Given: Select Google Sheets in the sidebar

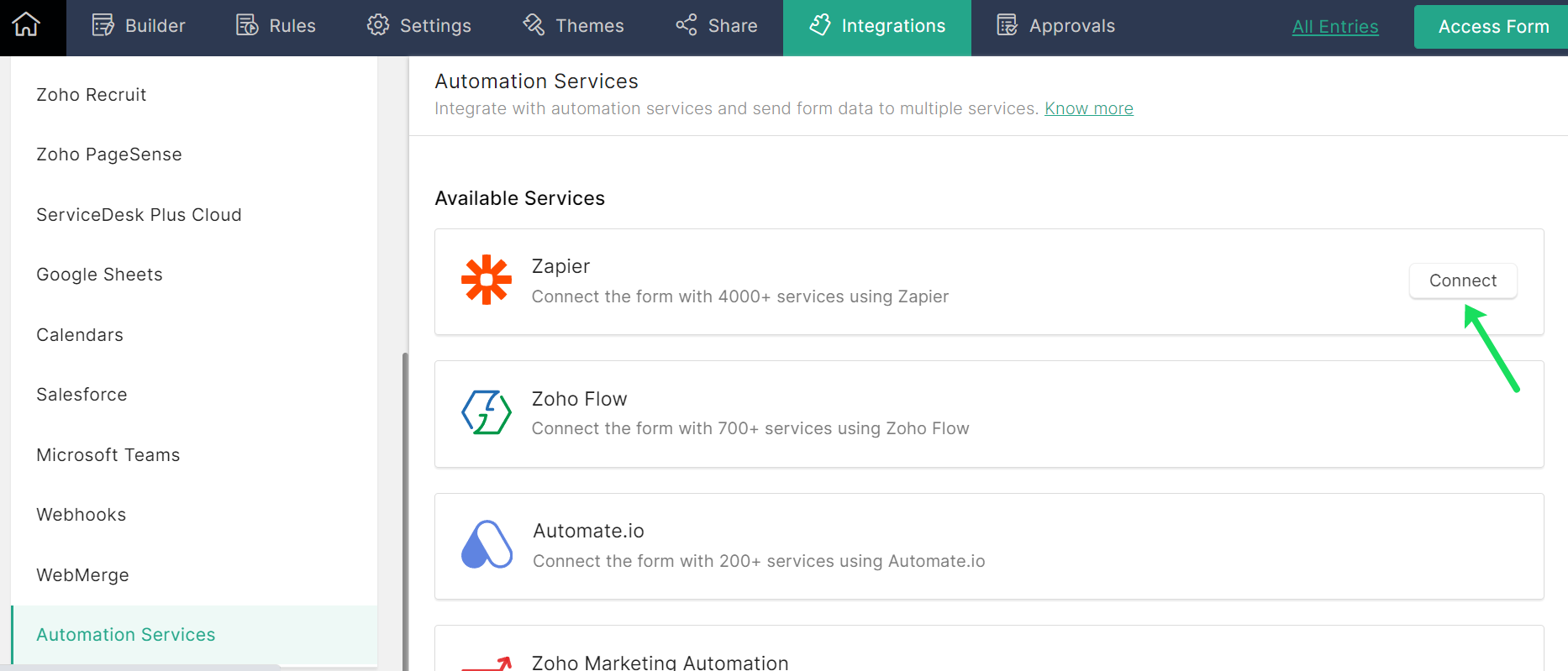Looking at the screenshot, I should pyautogui.click(x=99, y=275).
